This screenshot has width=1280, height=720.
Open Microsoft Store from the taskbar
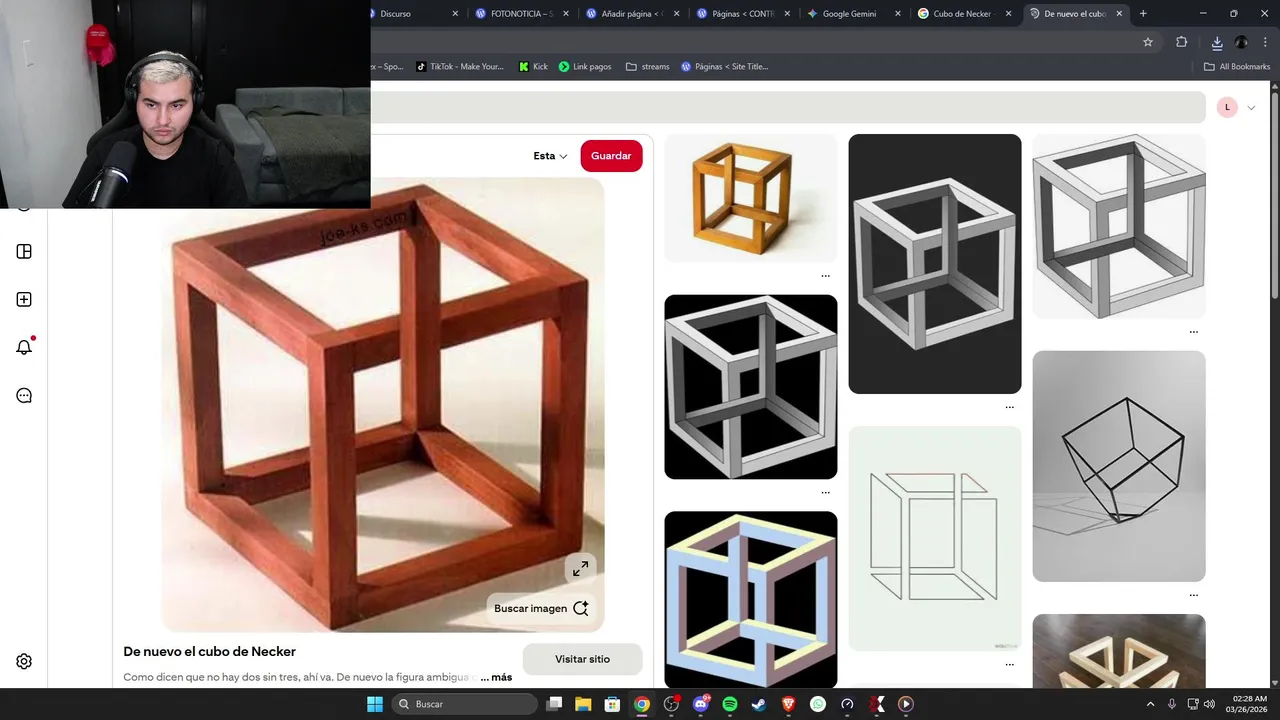(x=612, y=704)
